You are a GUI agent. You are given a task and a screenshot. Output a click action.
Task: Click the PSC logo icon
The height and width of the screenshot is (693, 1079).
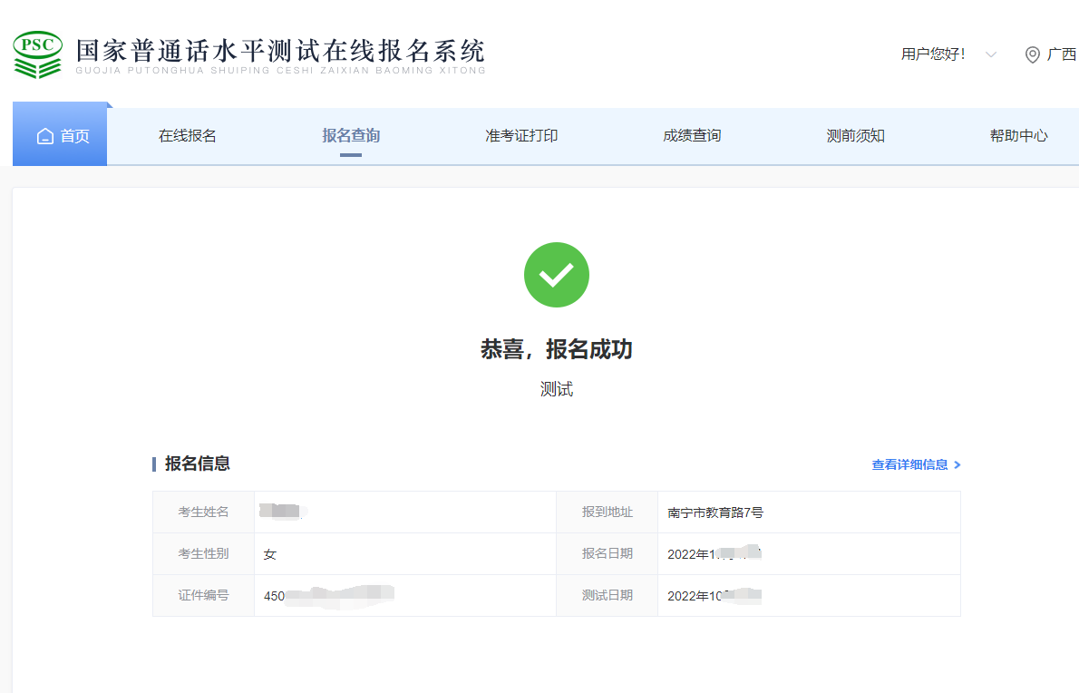pos(38,54)
